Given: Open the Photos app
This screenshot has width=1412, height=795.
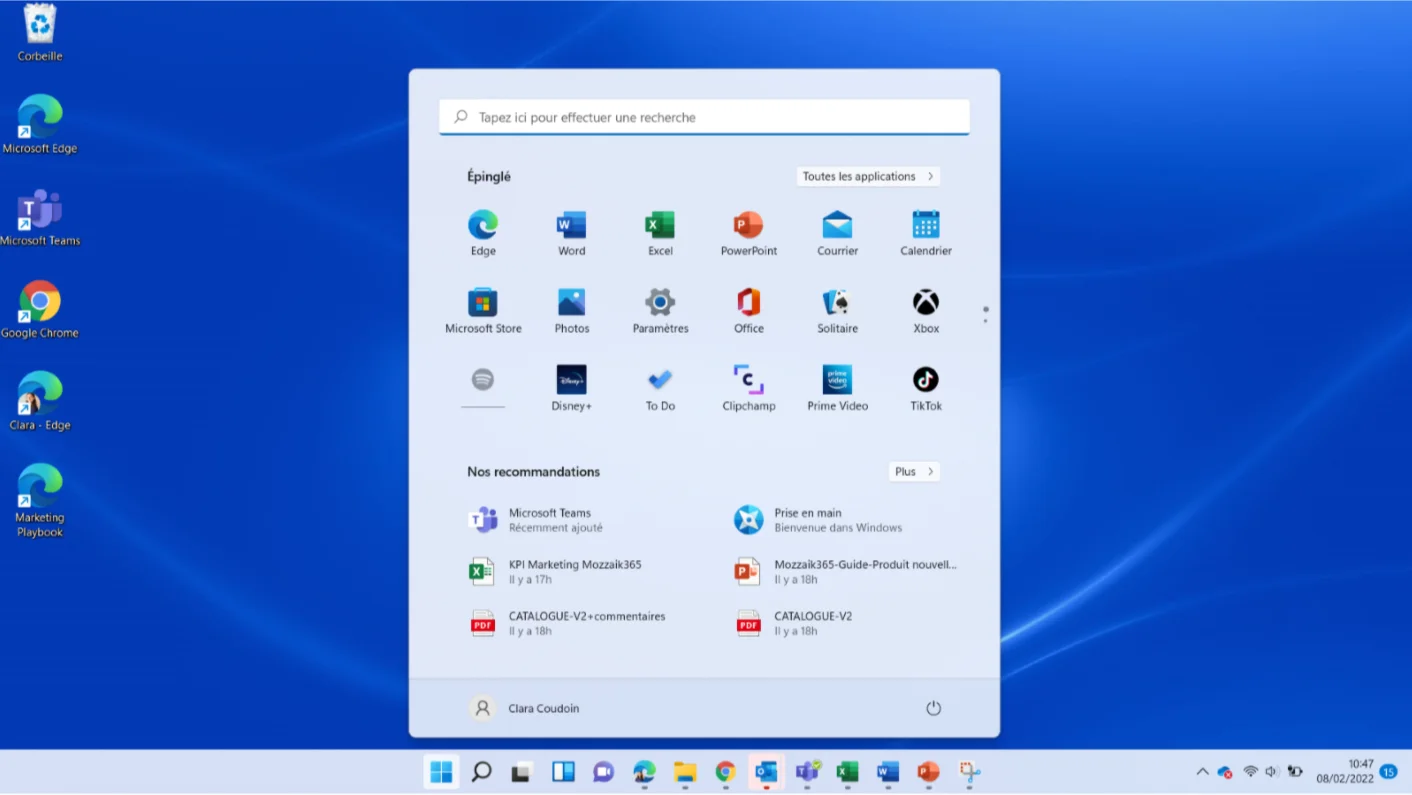Looking at the screenshot, I should coord(571,311).
